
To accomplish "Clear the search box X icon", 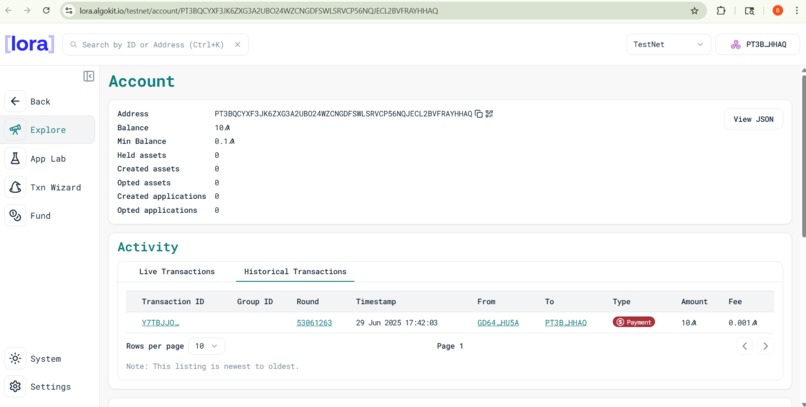I will point(237,45).
